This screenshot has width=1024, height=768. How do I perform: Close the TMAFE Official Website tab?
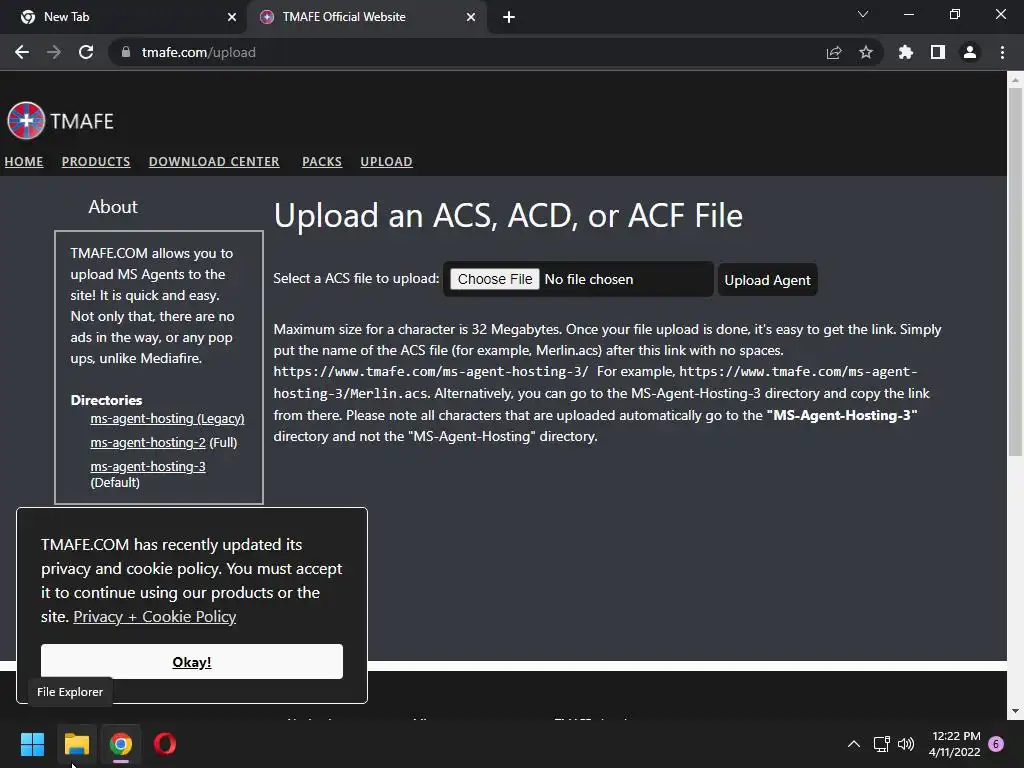tap(471, 17)
